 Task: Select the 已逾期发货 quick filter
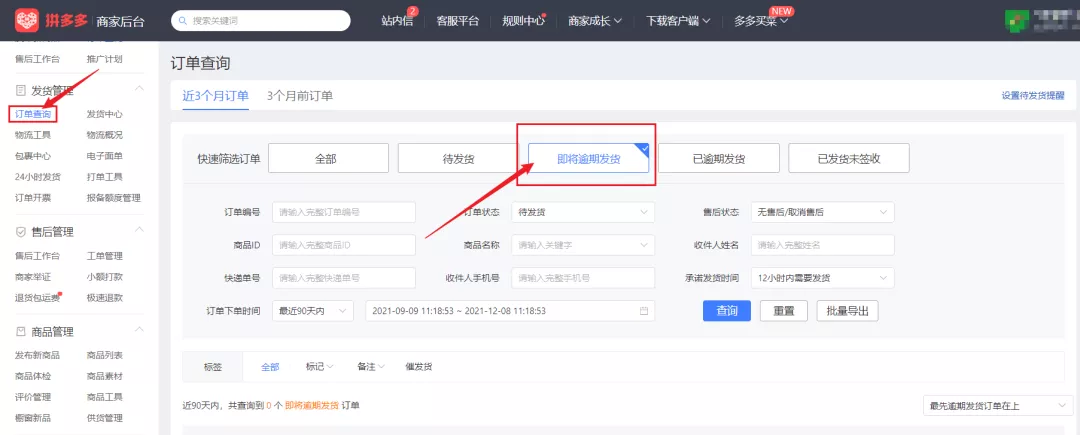[x=718, y=159]
